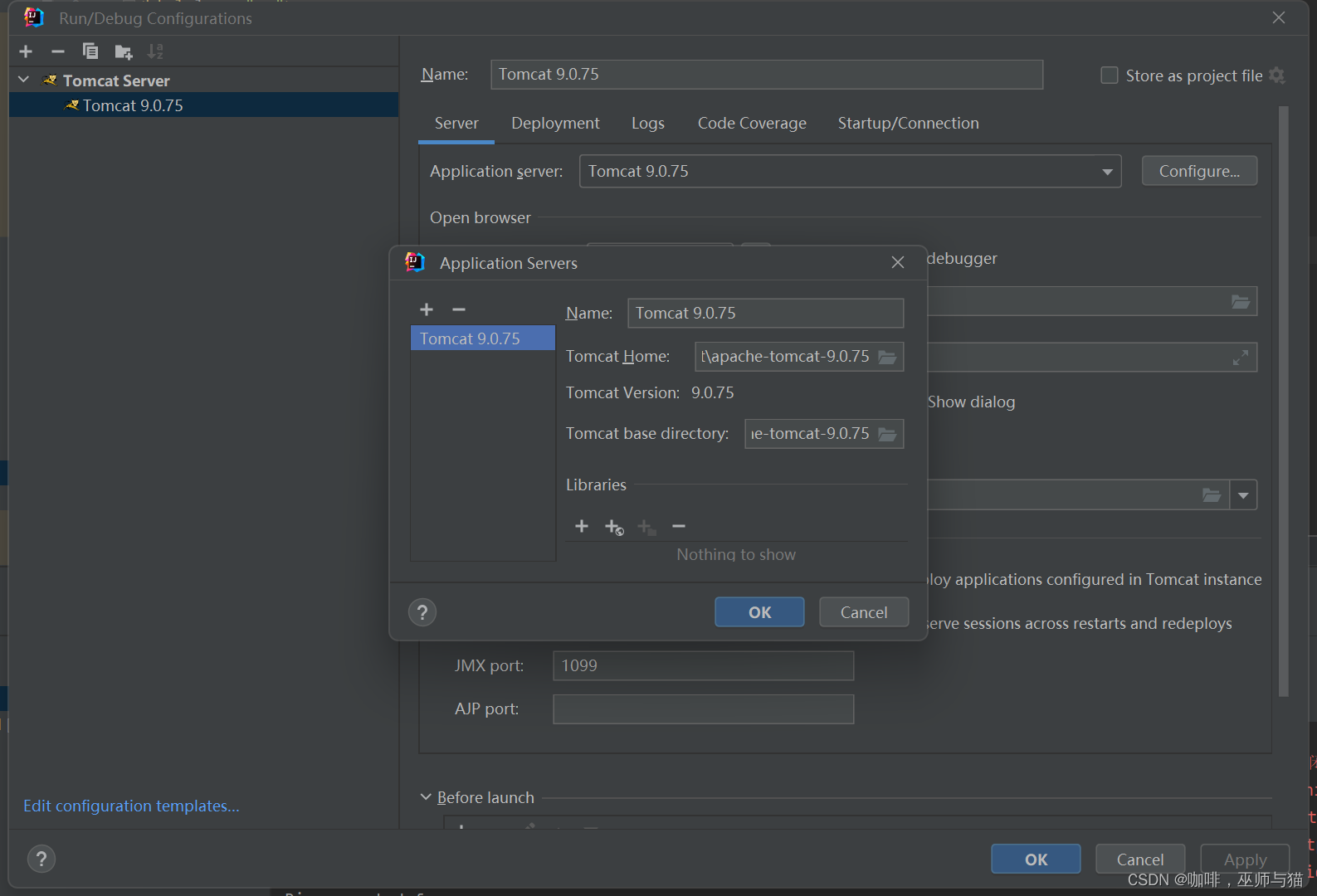The width and height of the screenshot is (1317, 896).
Task: Add library with plus icon in Libraries
Action: pyautogui.click(x=582, y=526)
